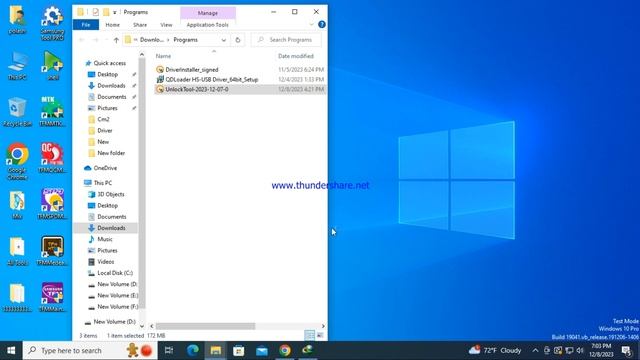This screenshot has height=360, width=640.
Task: Open the Cm2 folder in the navigation pane
Action: (103, 119)
